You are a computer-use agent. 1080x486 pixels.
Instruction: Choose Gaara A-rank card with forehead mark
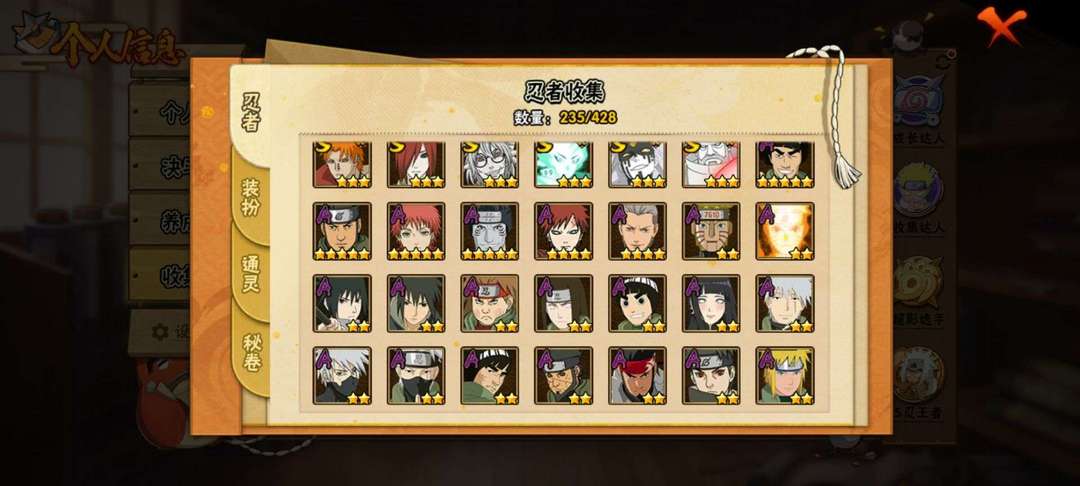[x=563, y=231]
